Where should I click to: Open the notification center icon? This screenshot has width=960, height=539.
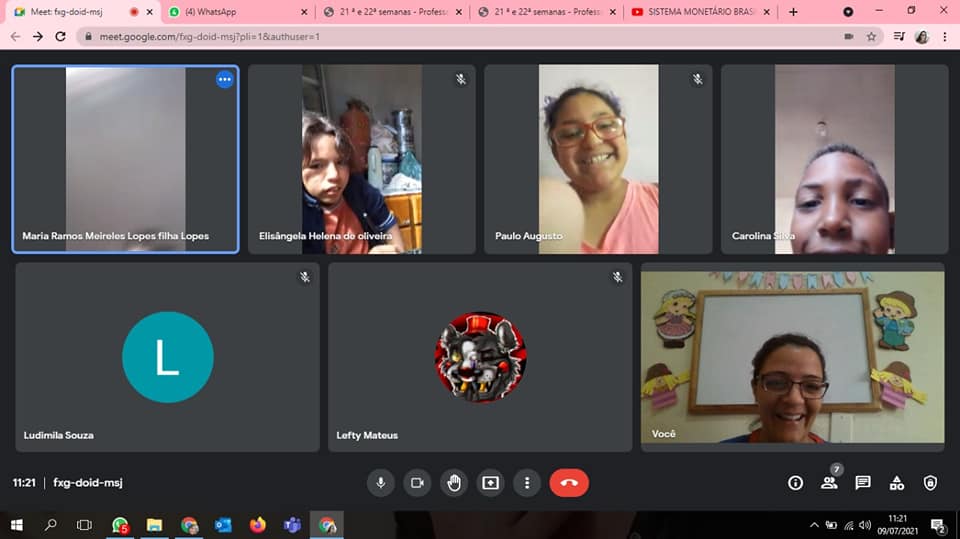(937, 525)
